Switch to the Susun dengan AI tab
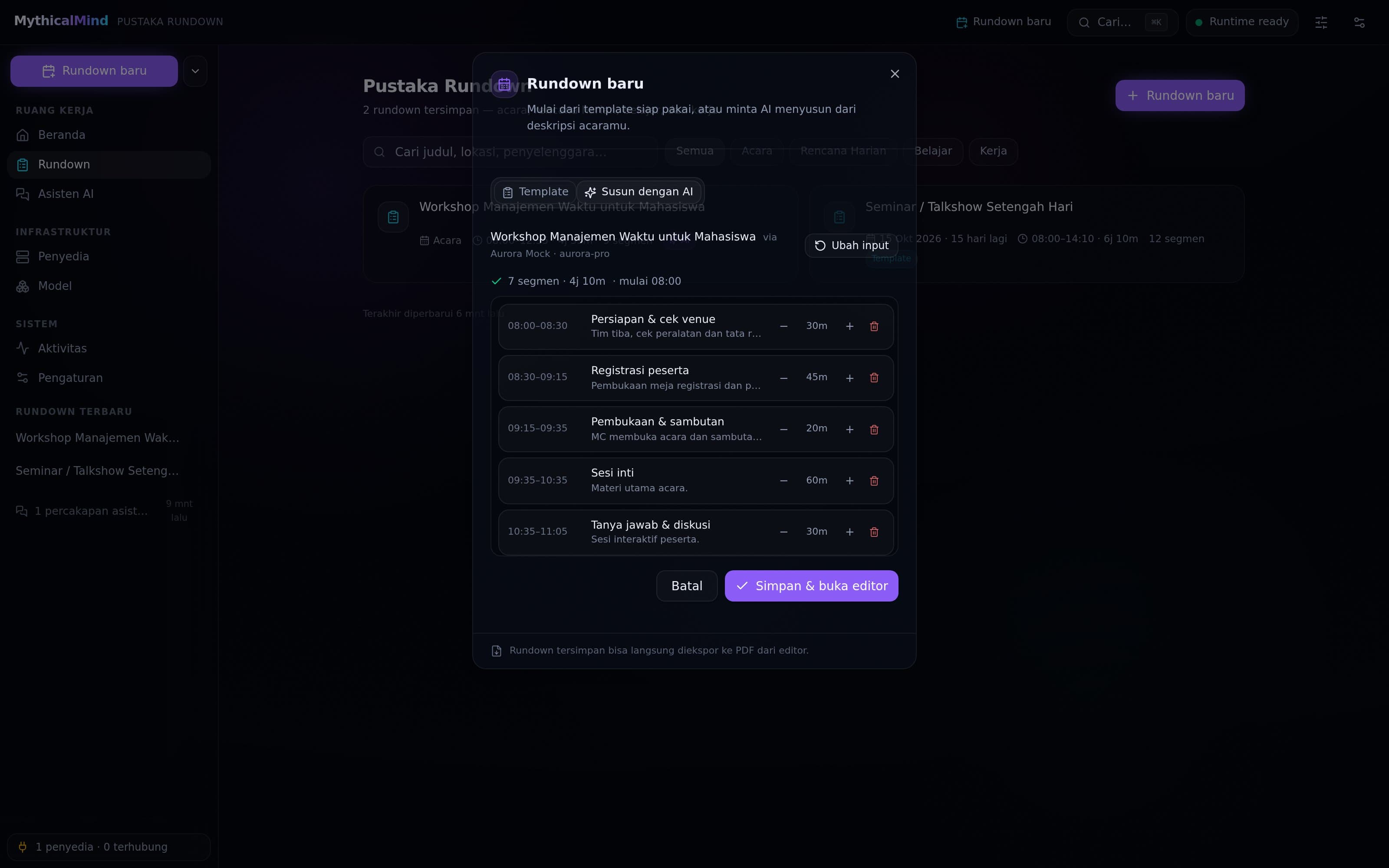This screenshot has height=868, width=1389. tap(639, 192)
